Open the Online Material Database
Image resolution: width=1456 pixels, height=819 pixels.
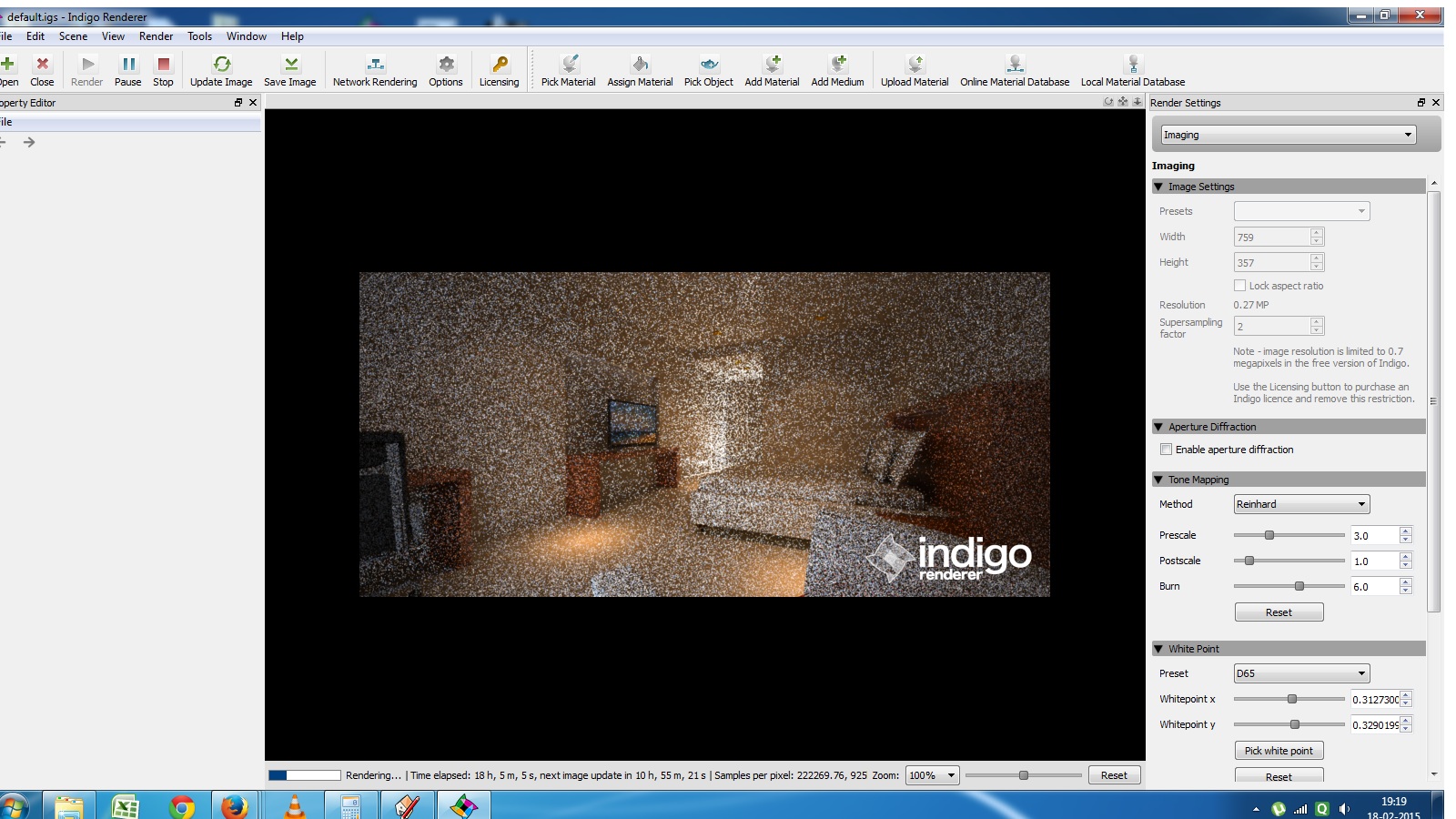coord(1015,71)
